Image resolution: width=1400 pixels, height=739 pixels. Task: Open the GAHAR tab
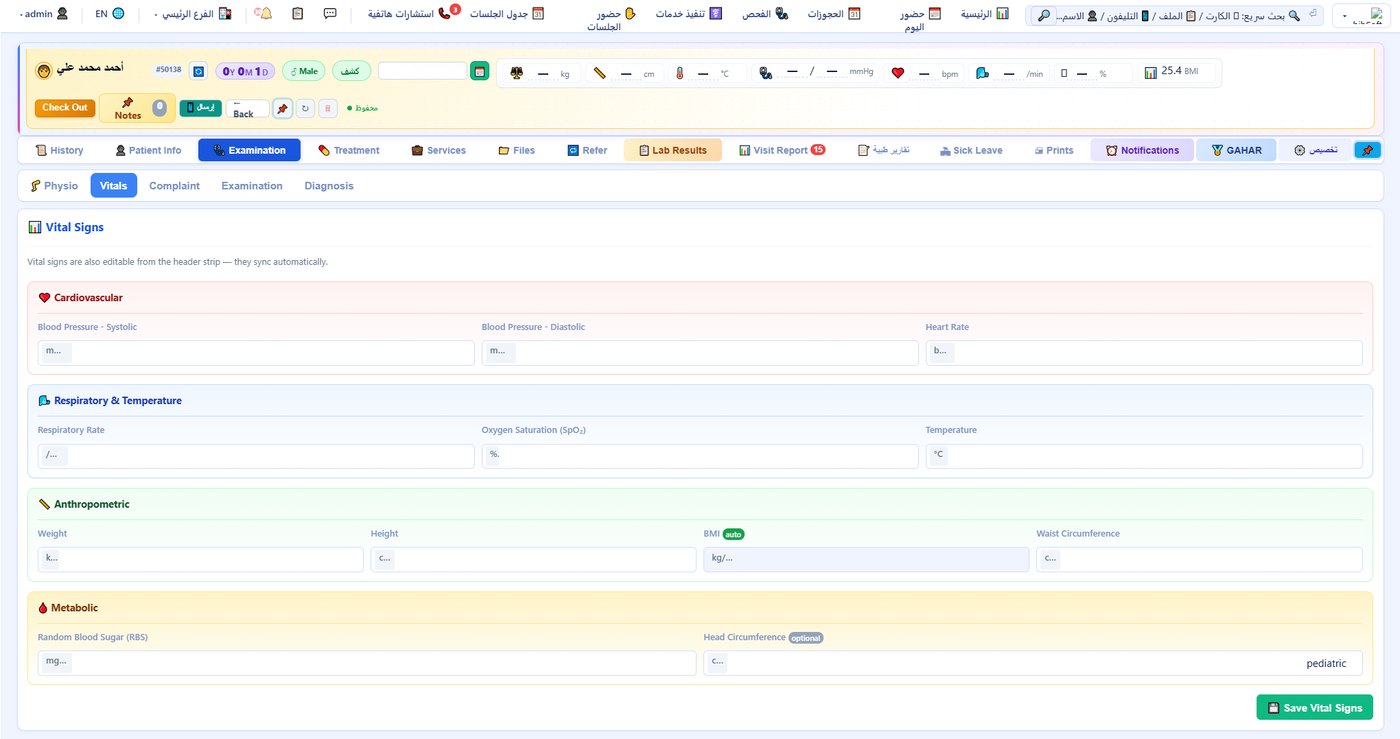pyautogui.click(x=1236, y=150)
